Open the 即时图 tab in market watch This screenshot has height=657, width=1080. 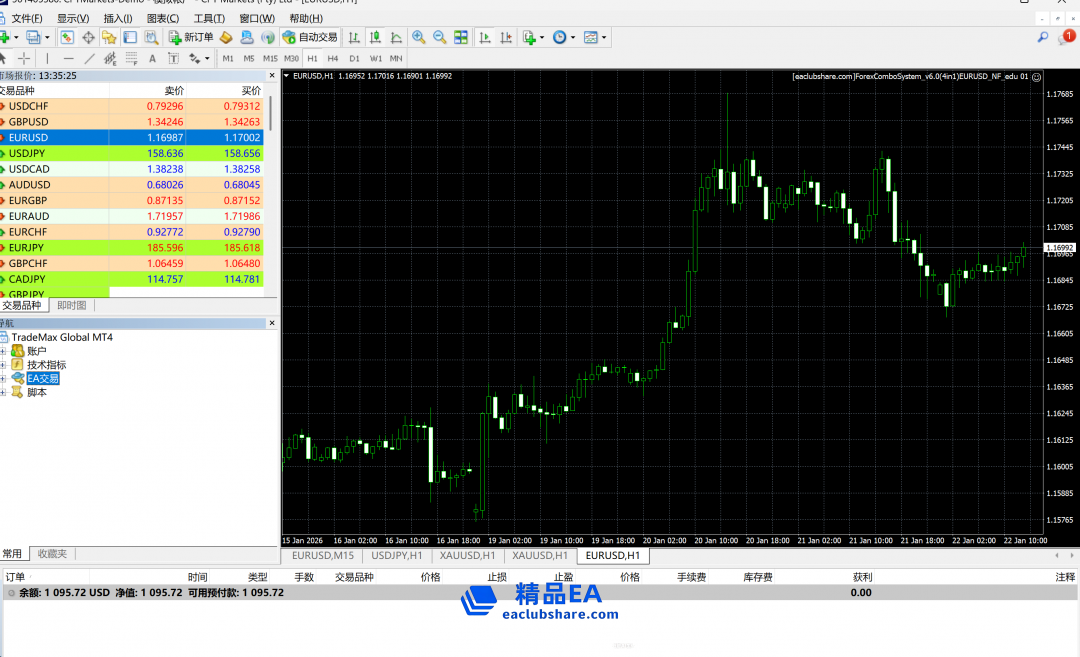click(71, 305)
